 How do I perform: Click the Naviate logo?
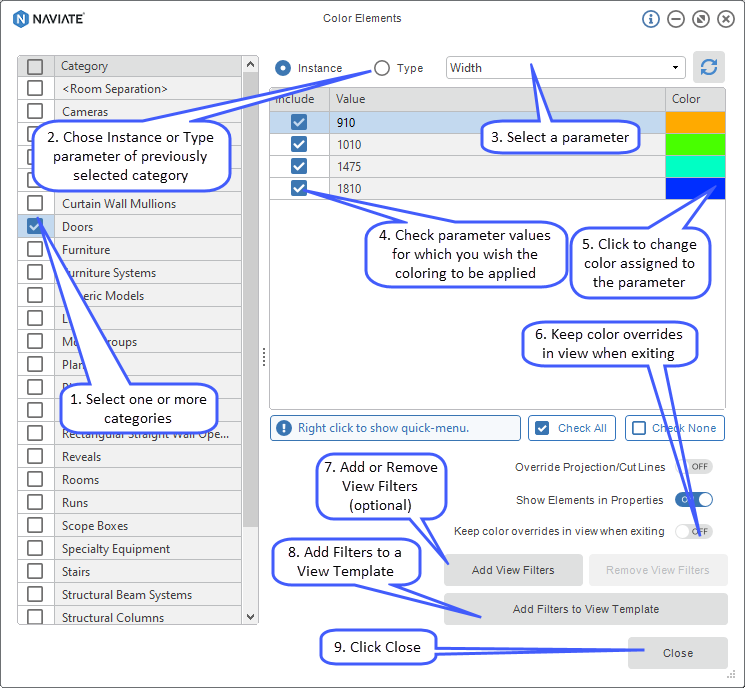click(48, 19)
